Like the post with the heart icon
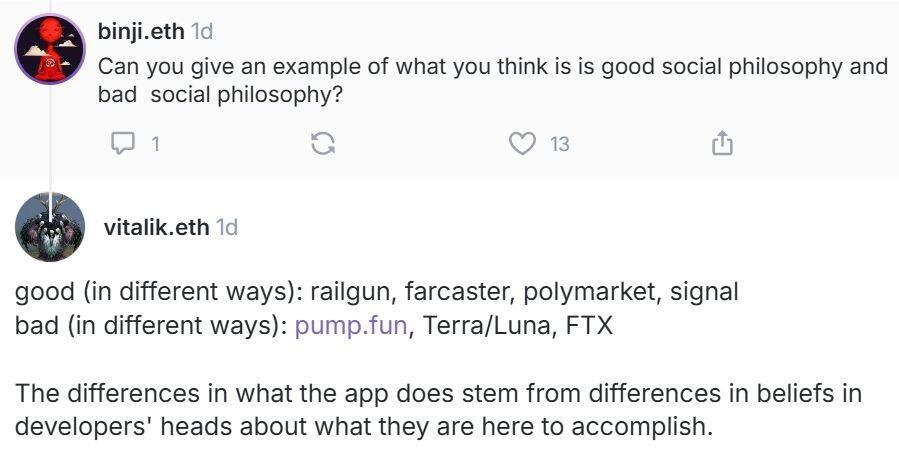 (x=522, y=144)
